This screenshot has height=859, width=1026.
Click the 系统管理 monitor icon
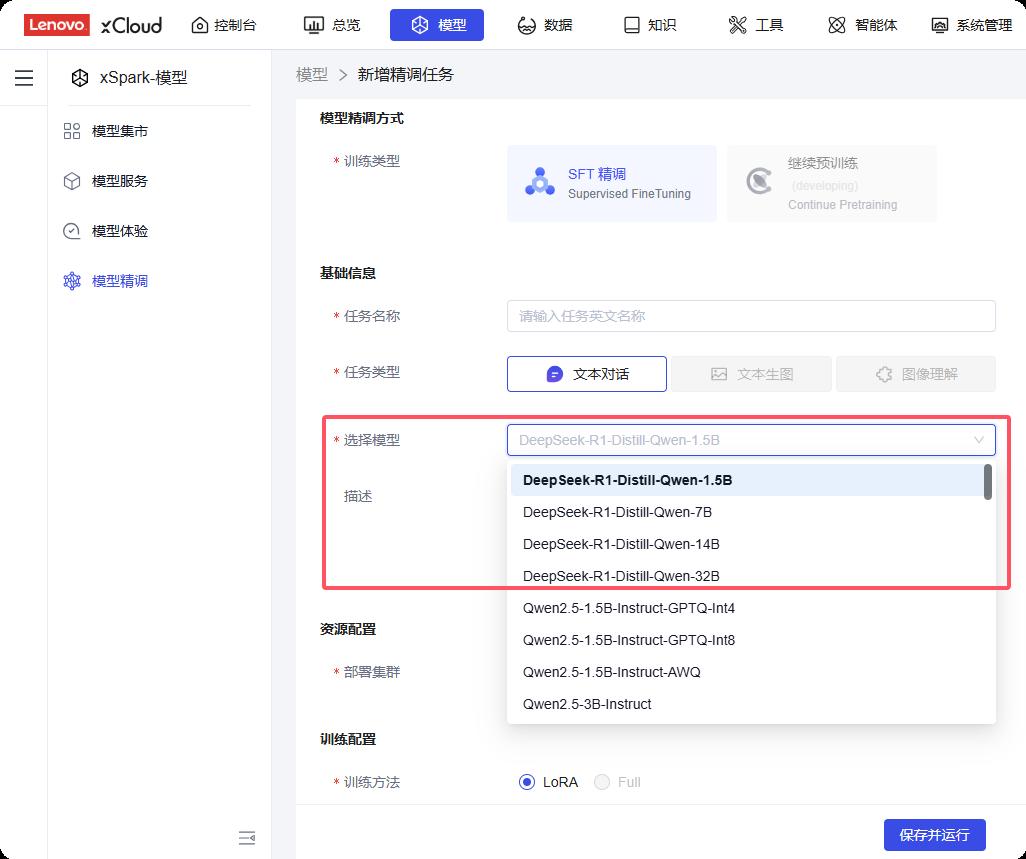point(940,26)
